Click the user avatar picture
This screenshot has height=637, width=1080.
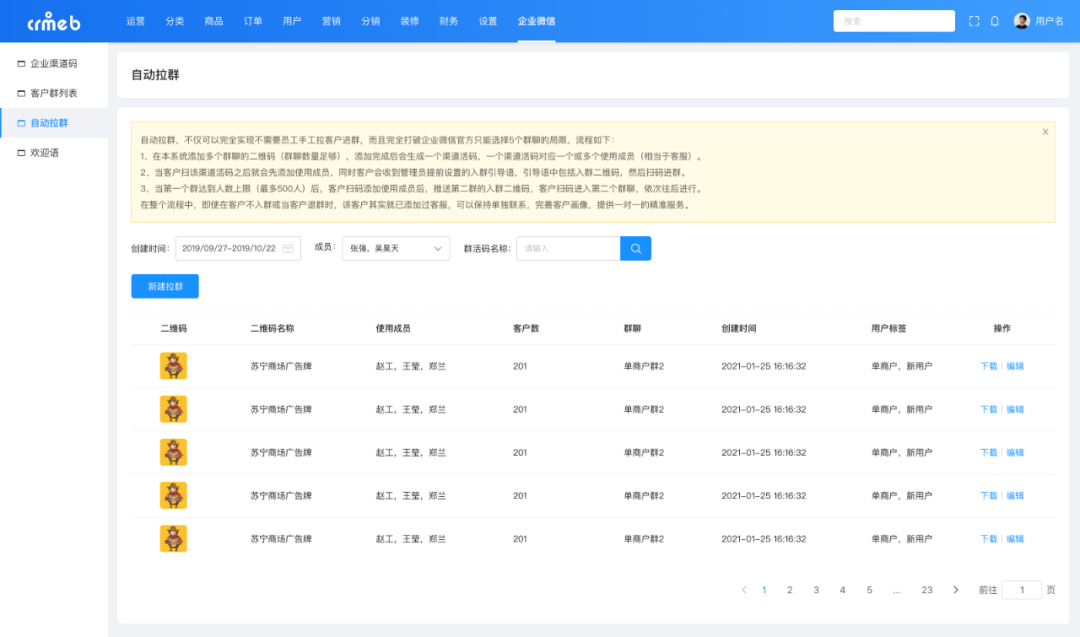(1021, 21)
